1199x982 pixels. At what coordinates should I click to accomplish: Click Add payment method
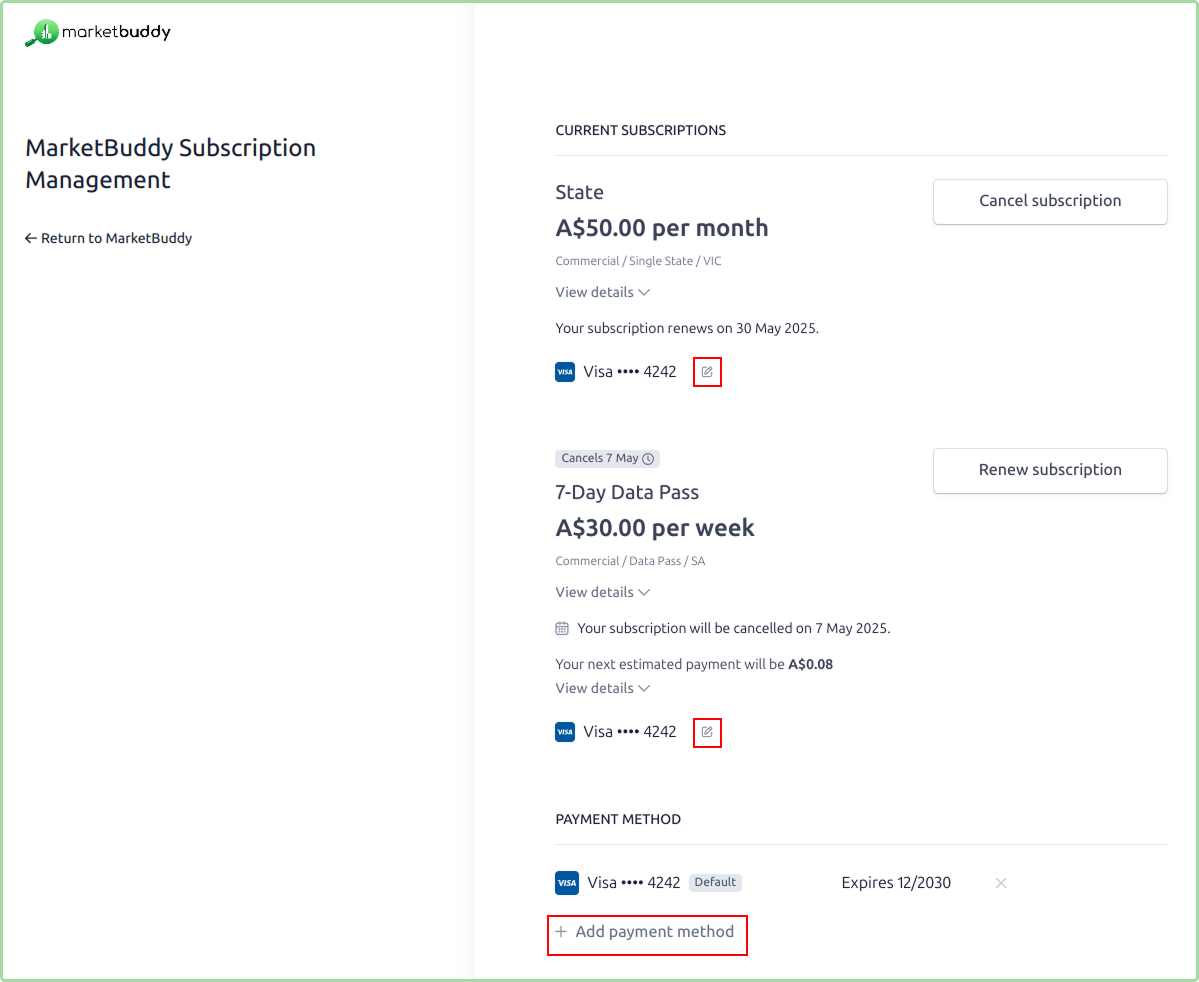(x=646, y=931)
